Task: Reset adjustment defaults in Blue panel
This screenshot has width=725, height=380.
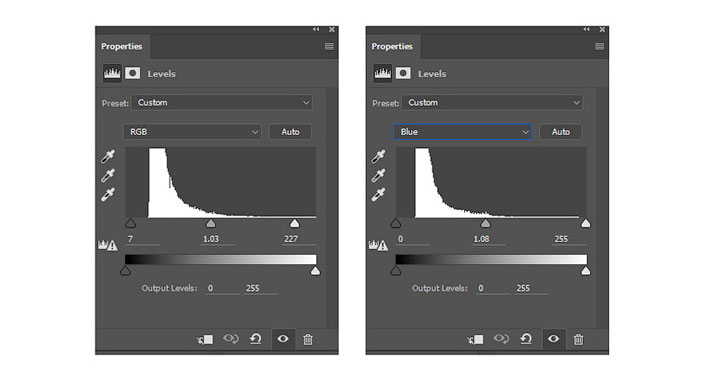Action: [526, 339]
